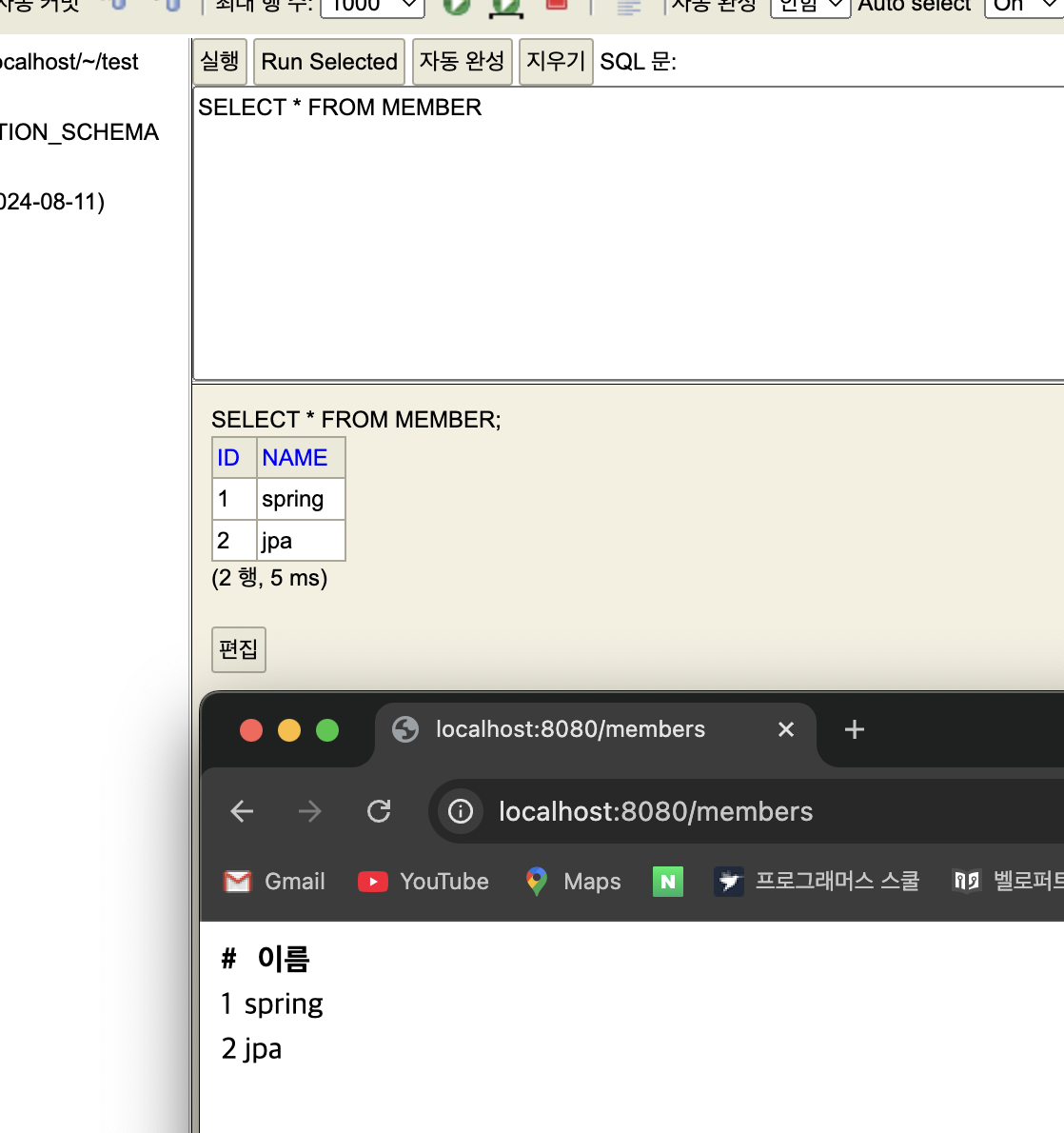The image size is (1064, 1133).
Task: Open the max rows dropdown showing 1000
Action: click(373, 6)
